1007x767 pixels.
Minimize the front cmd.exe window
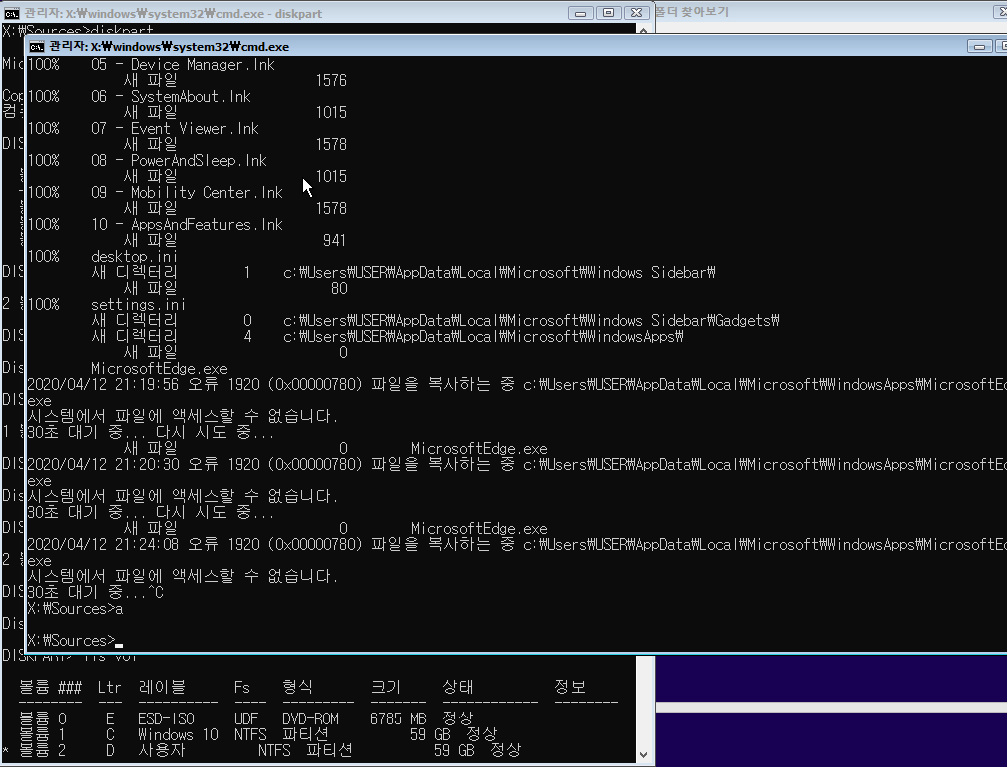tap(979, 46)
